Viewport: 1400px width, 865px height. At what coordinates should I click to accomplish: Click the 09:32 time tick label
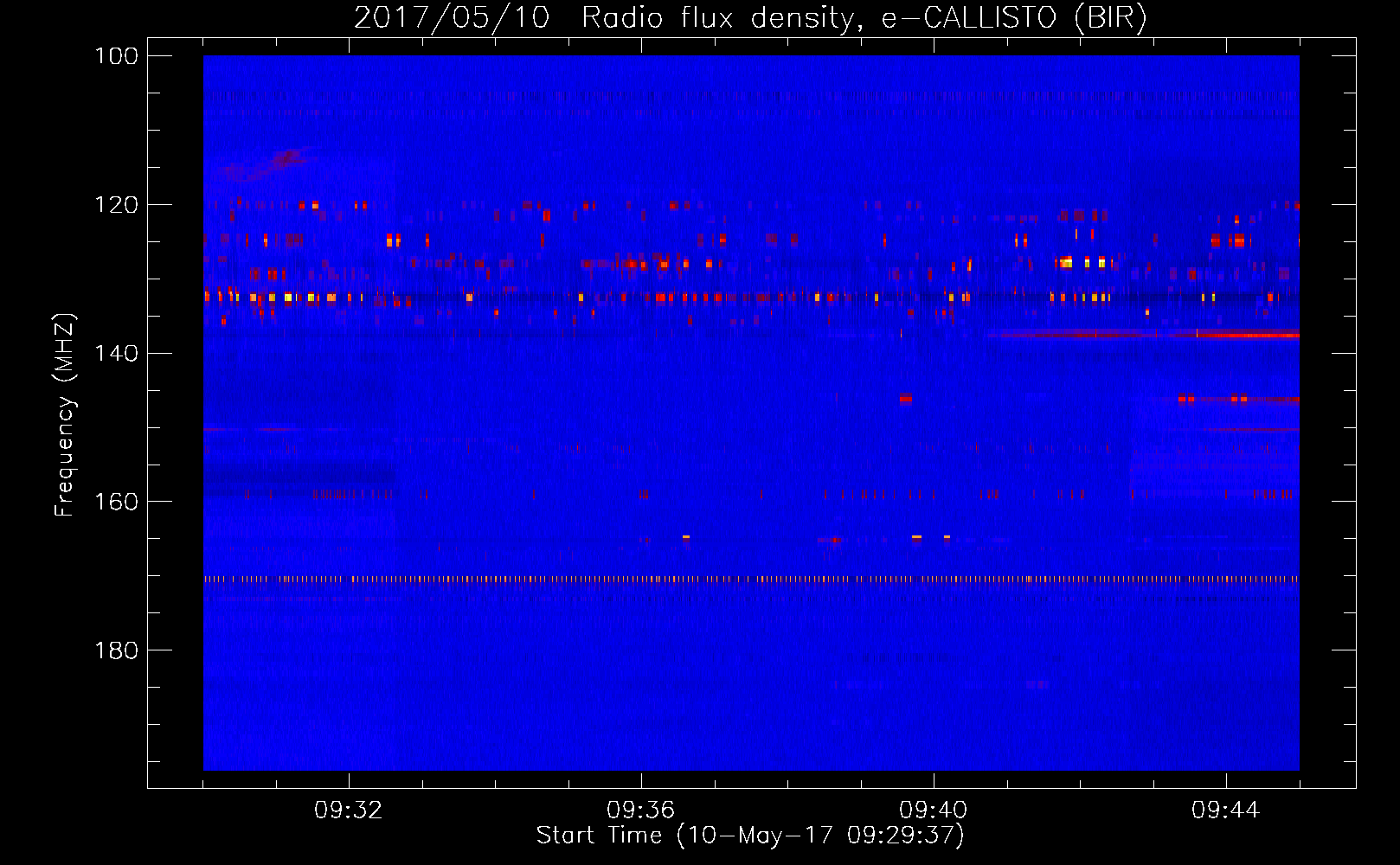349,811
